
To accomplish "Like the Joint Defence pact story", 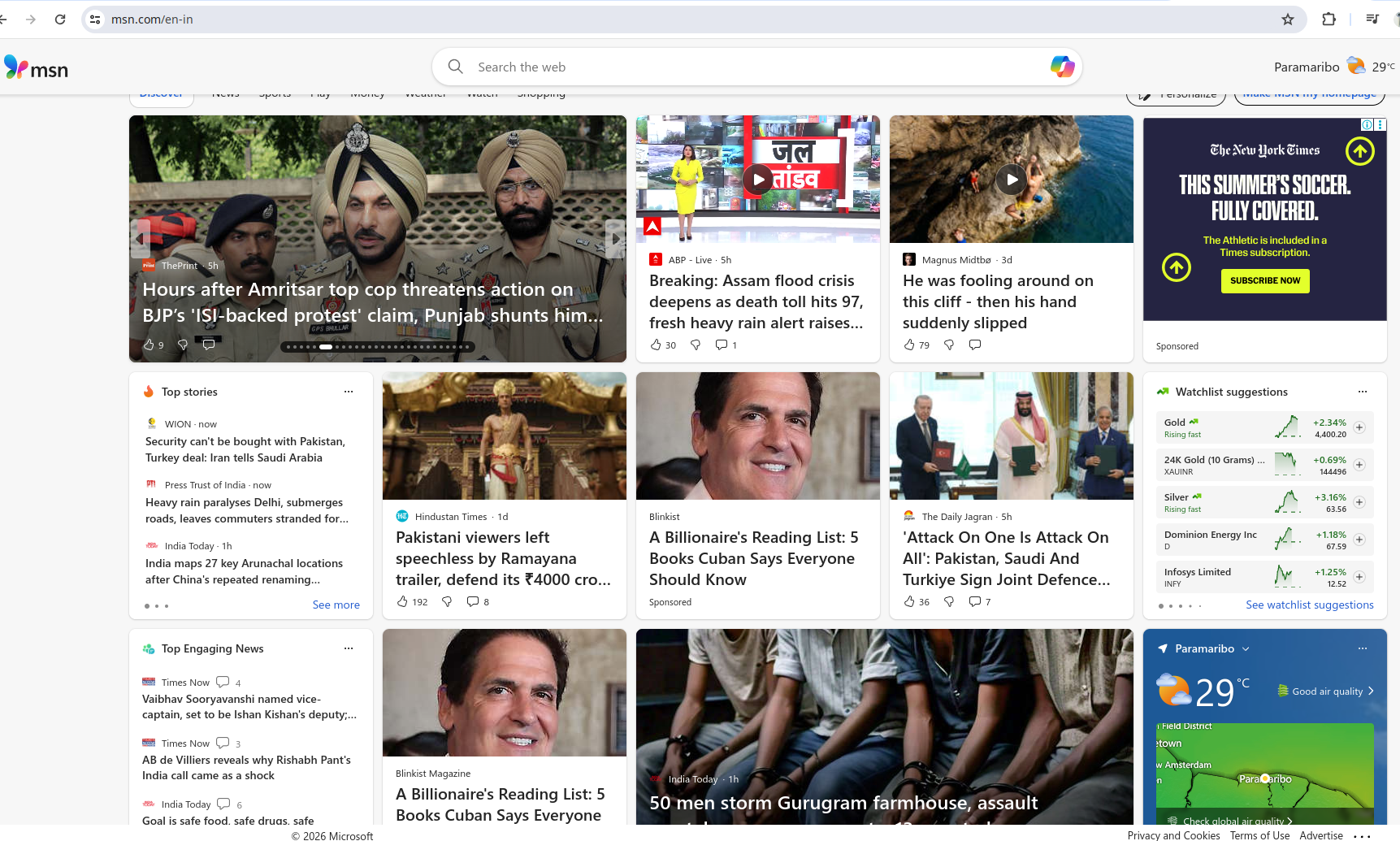I will click(x=917, y=601).
